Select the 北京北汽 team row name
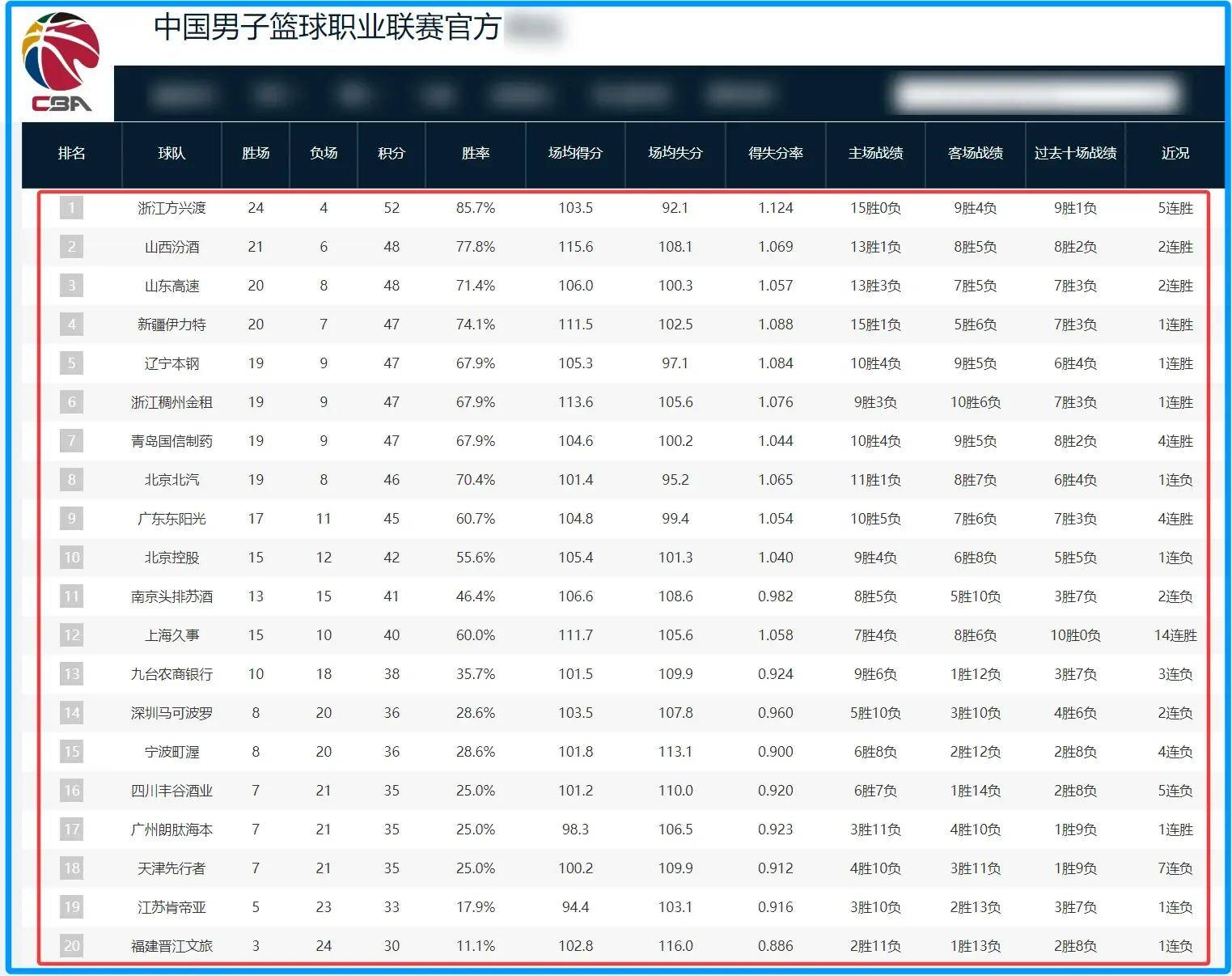Screen dimensions: 1232x976 click(x=171, y=480)
